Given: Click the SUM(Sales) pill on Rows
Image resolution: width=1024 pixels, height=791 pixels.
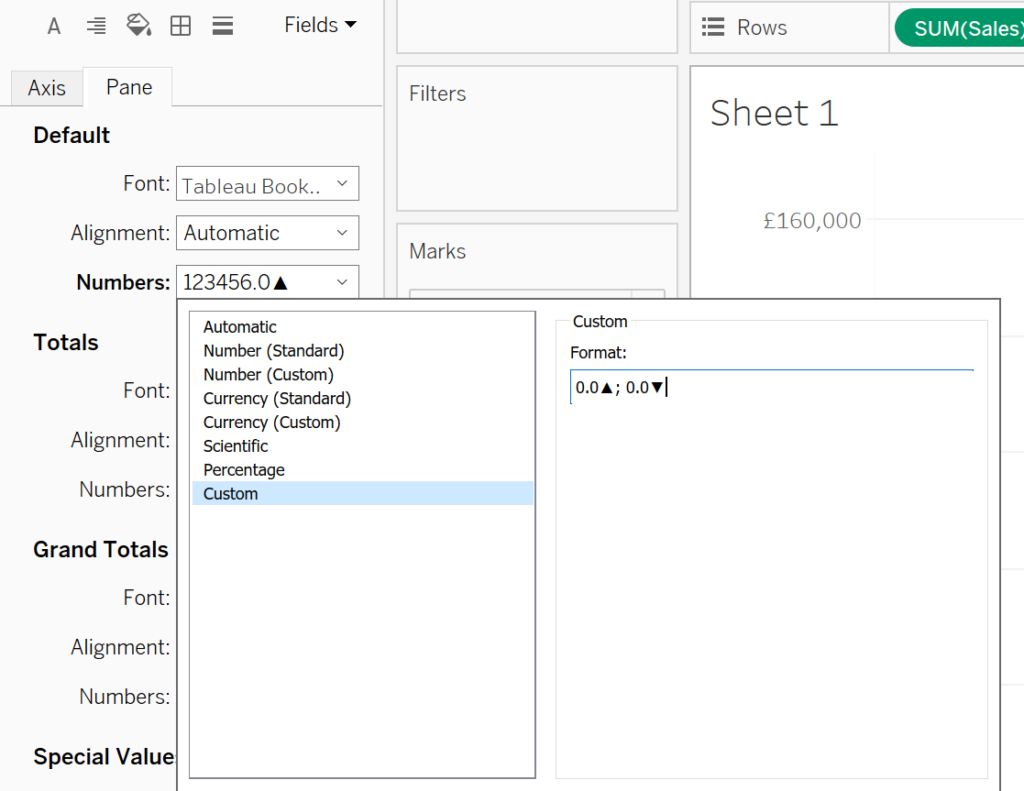Looking at the screenshot, I should pos(965,29).
